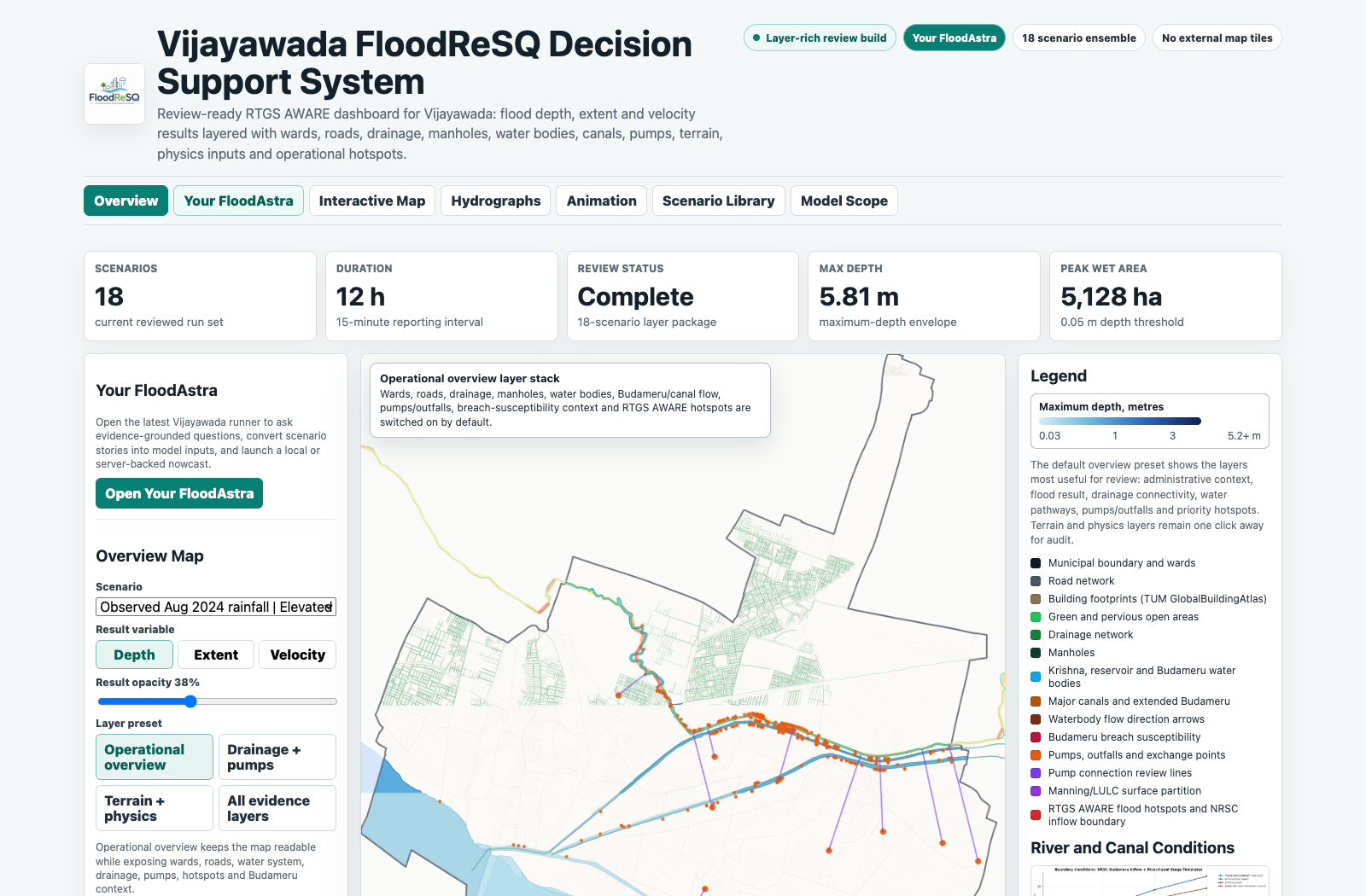
Task: Click the 'Result opacity 38%' label
Action: click(148, 683)
